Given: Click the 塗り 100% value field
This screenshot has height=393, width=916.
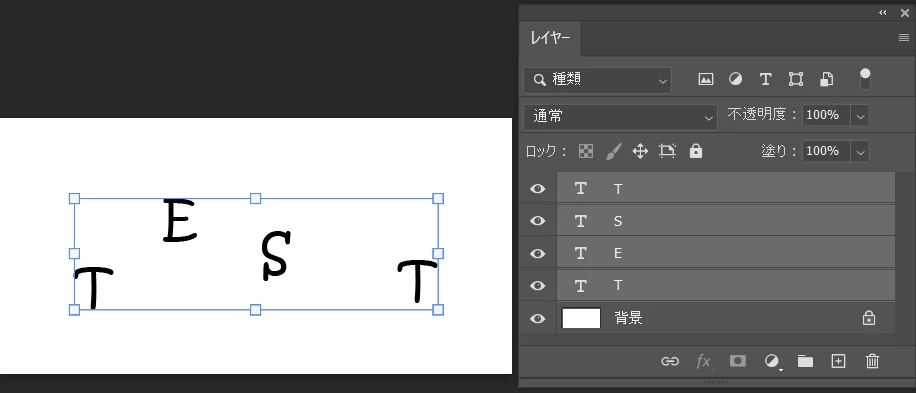Looking at the screenshot, I should [826, 152].
